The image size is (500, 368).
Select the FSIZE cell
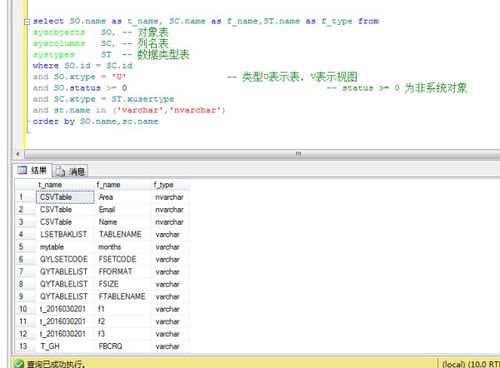(123, 284)
